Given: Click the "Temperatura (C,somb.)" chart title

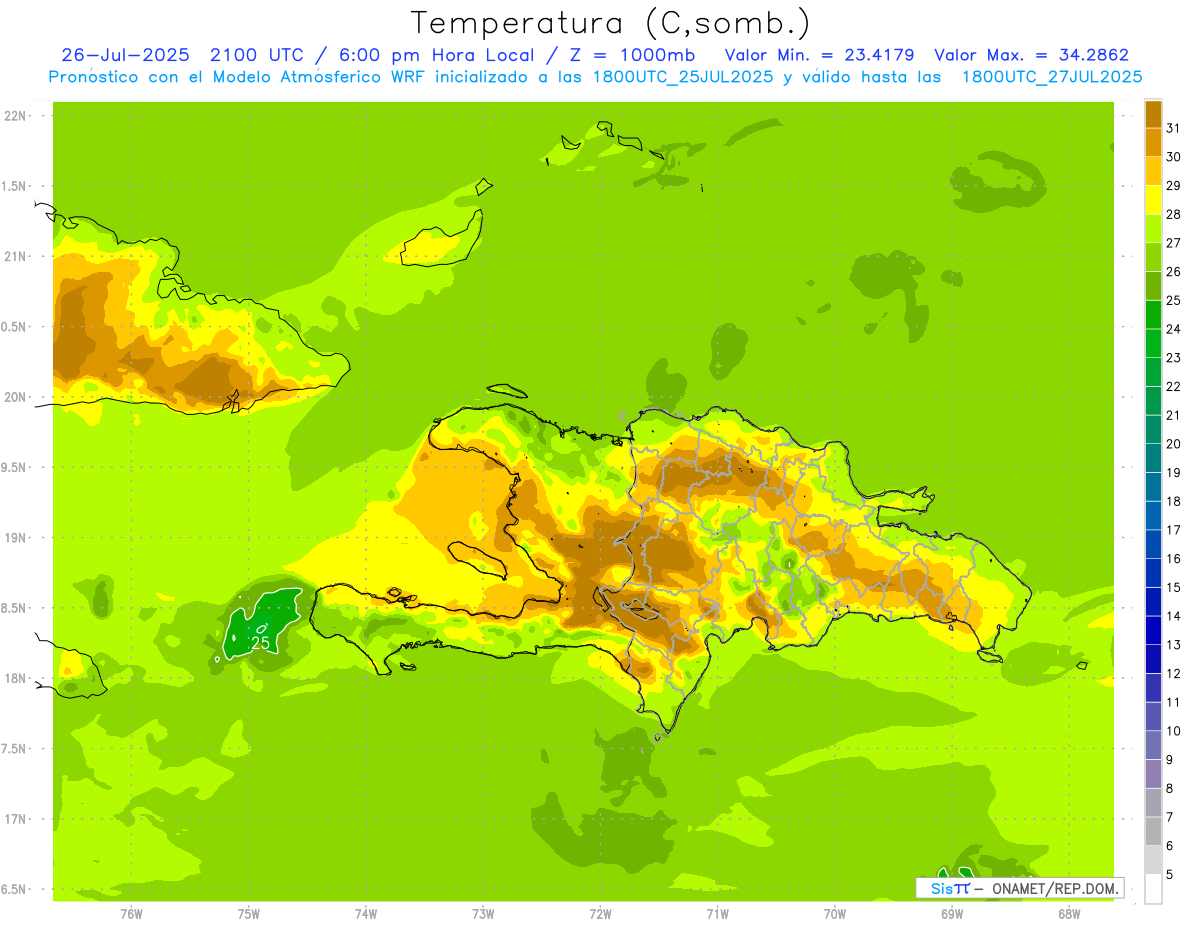Looking at the screenshot, I should click(610, 23).
